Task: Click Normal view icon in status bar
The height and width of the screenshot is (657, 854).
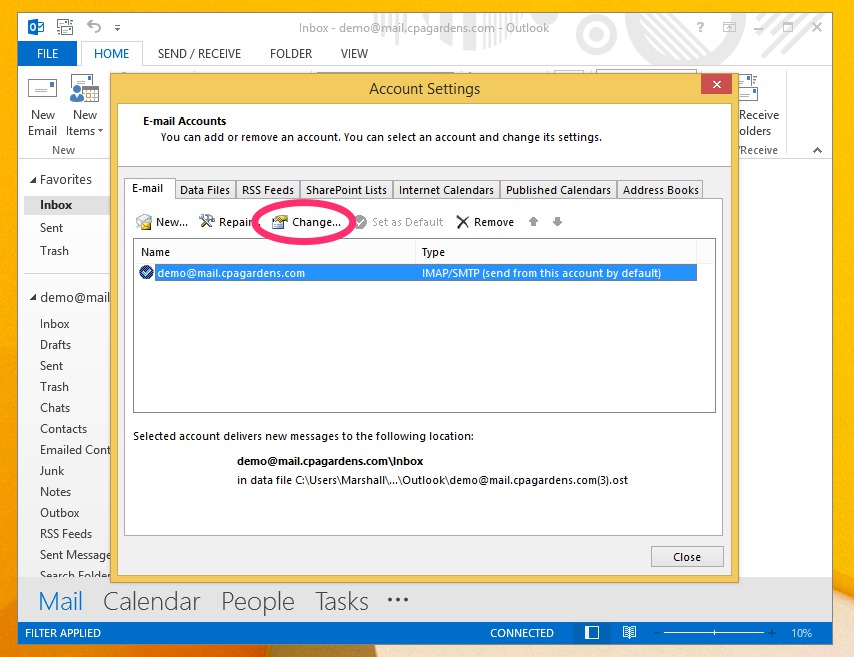Action: coord(591,632)
